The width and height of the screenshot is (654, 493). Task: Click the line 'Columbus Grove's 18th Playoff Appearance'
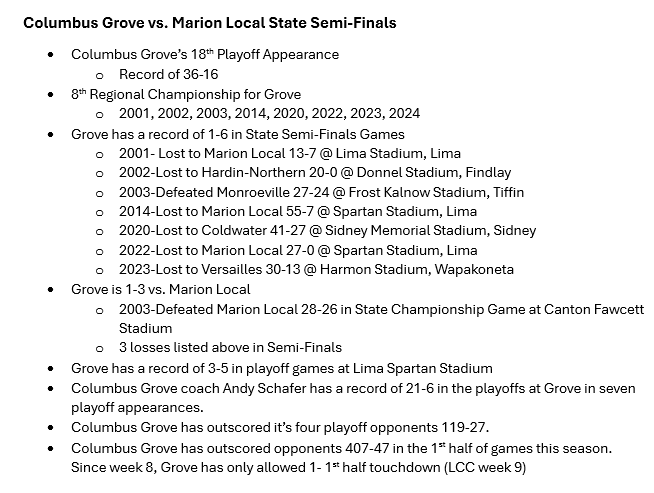click(205, 54)
